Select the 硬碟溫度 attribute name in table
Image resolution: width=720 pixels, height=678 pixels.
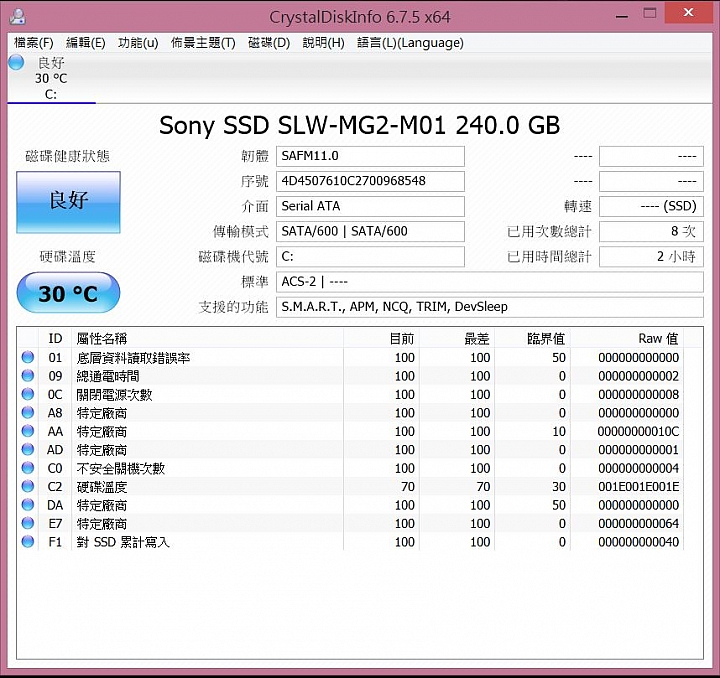[101, 487]
